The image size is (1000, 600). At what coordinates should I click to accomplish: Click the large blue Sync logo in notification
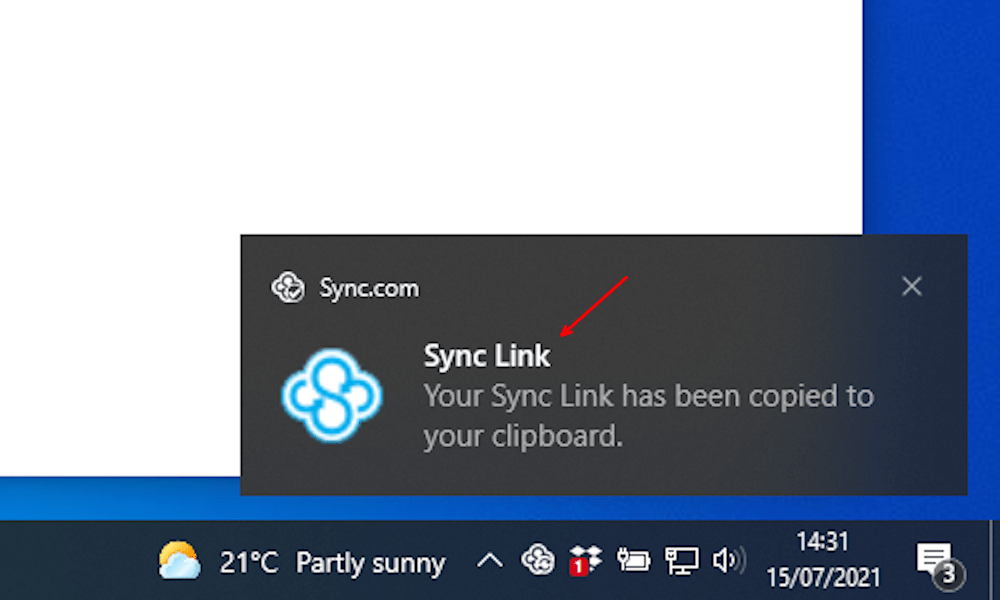pyautogui.click(x=332, y=395)
